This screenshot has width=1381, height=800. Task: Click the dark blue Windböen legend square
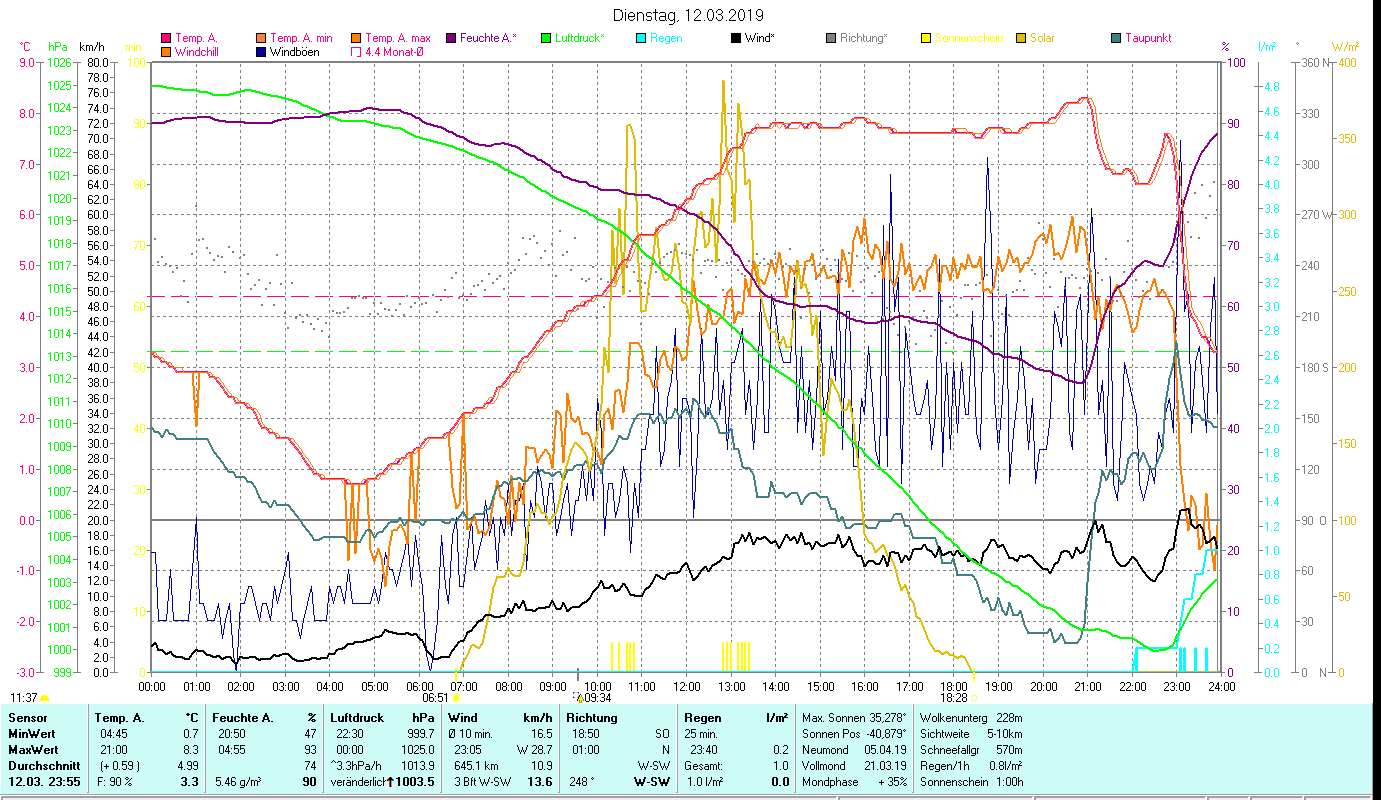click(261, 52)
